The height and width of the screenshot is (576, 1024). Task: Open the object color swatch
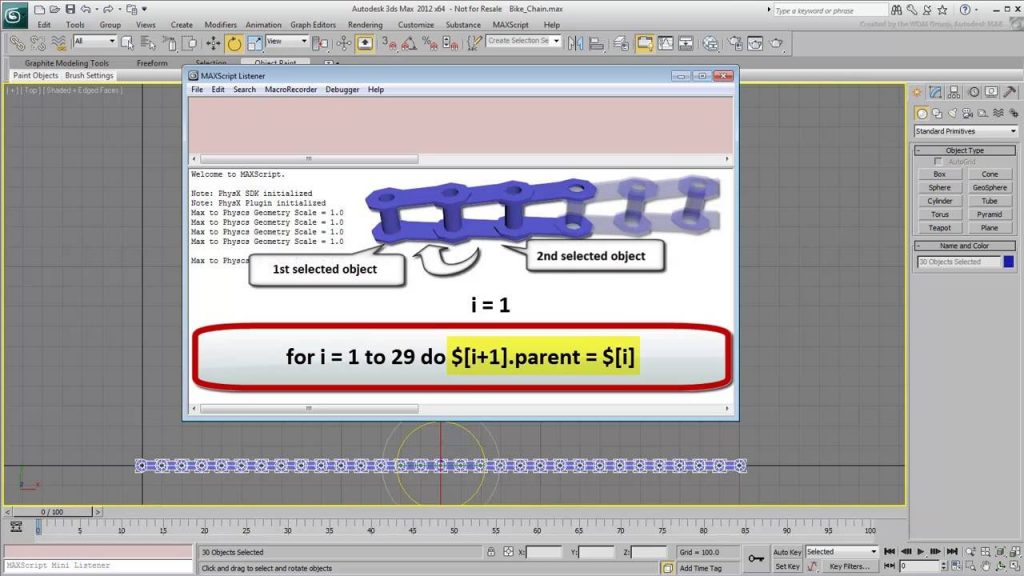click(x=1006, y=262)
